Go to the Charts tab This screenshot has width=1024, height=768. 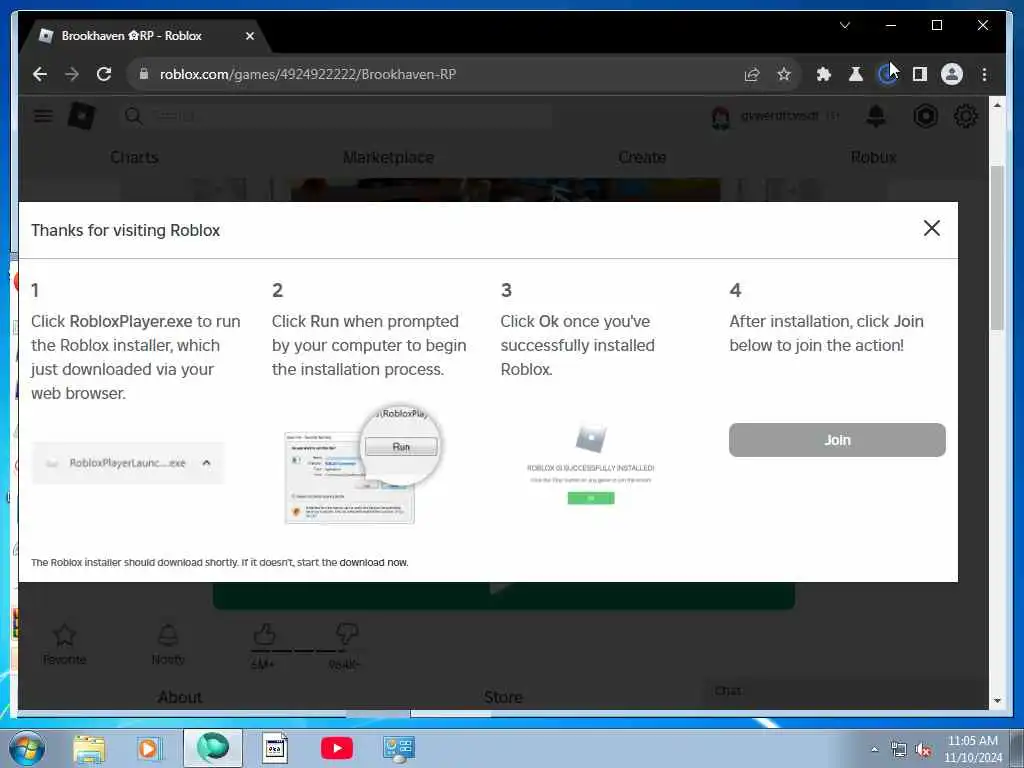click(x=135, y=157)
